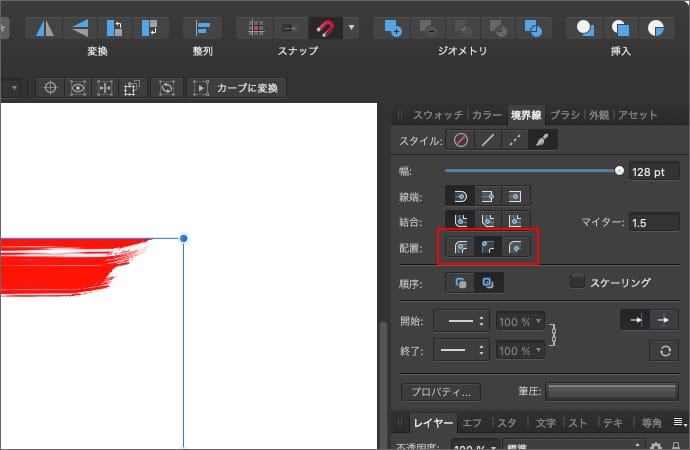Open the snapping options dropdown arrow
Viewport: 690px width, 450px height.
(351, 27)
